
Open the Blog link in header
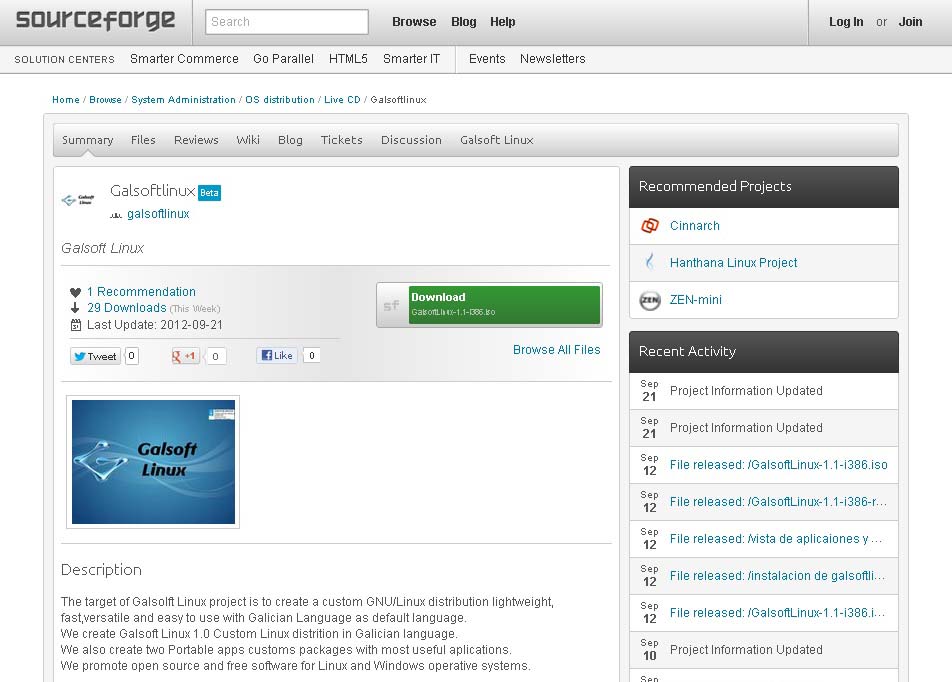click(463, 22)
